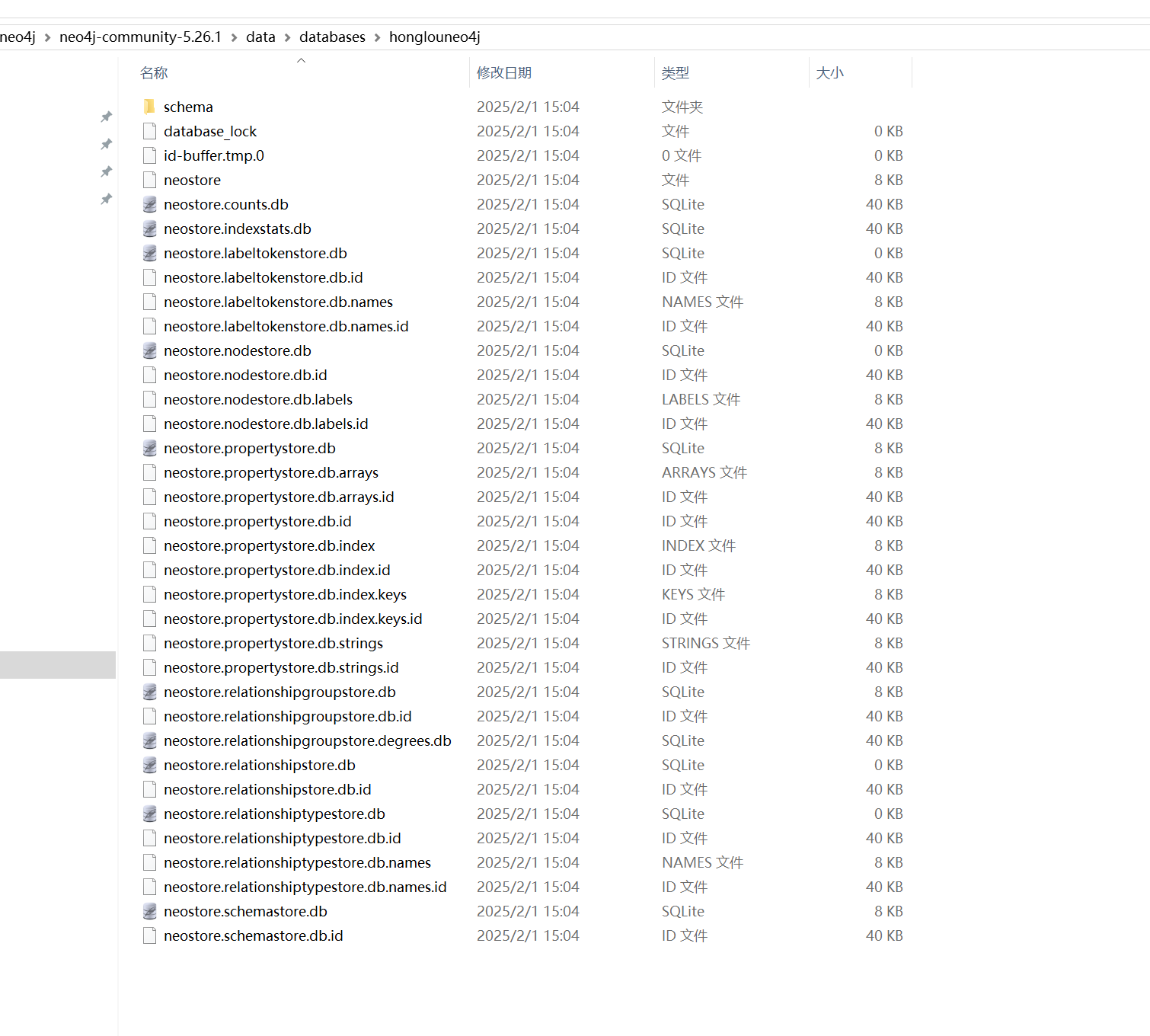The image size is (1150, 1036).
Task: Click icon of neostore.propertystore.db.index
Action: coord(149,545)
